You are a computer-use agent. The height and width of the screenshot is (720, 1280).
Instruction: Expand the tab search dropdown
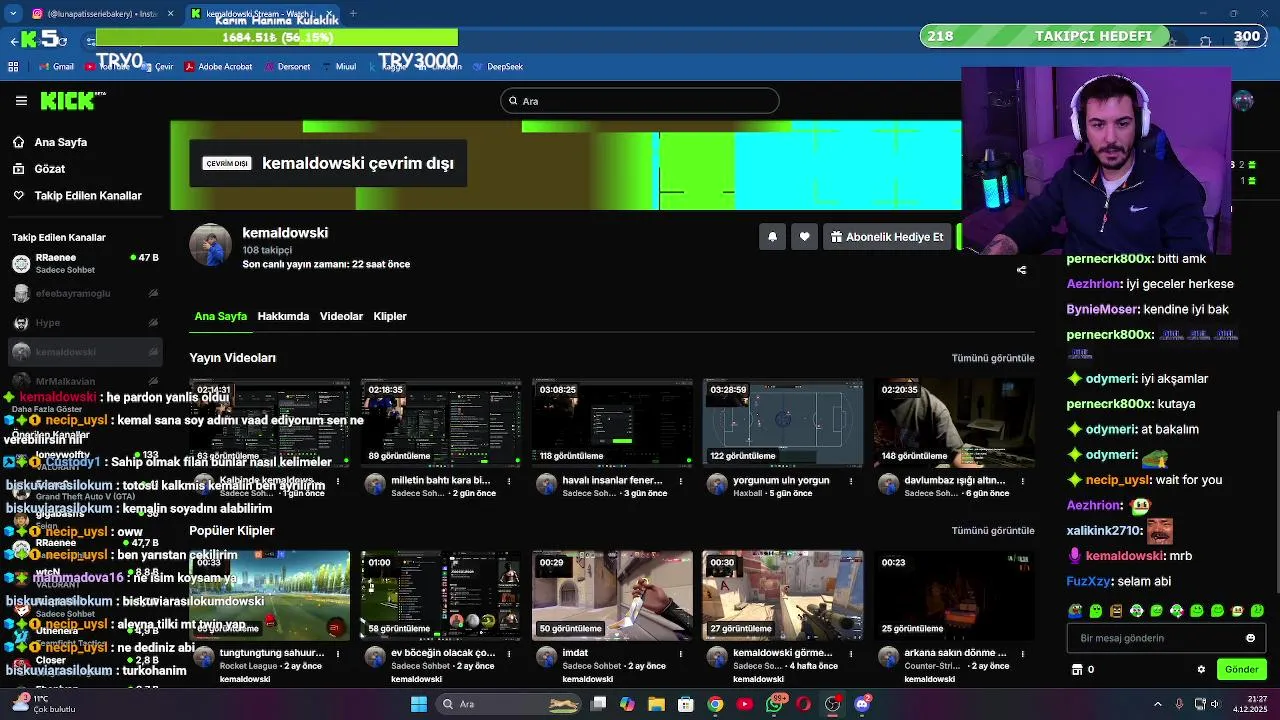[x=13, y=14]
